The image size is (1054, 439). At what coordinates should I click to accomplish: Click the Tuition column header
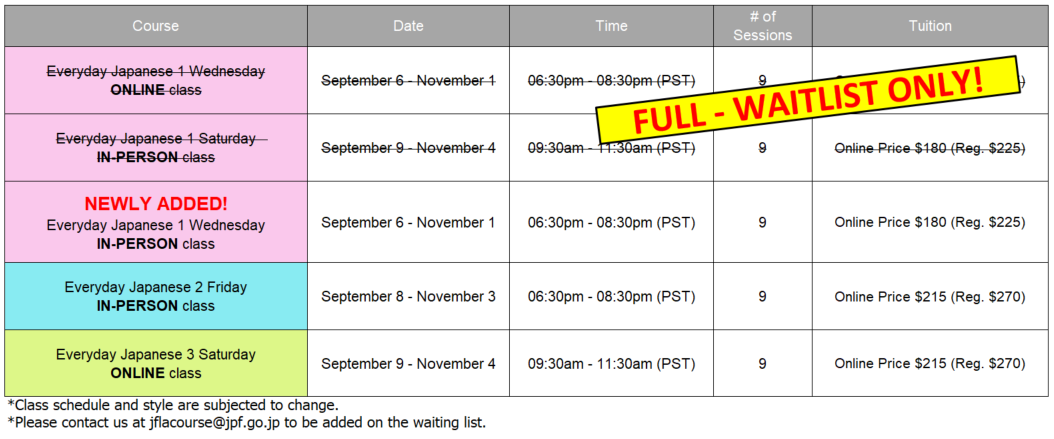click(930, 26)
